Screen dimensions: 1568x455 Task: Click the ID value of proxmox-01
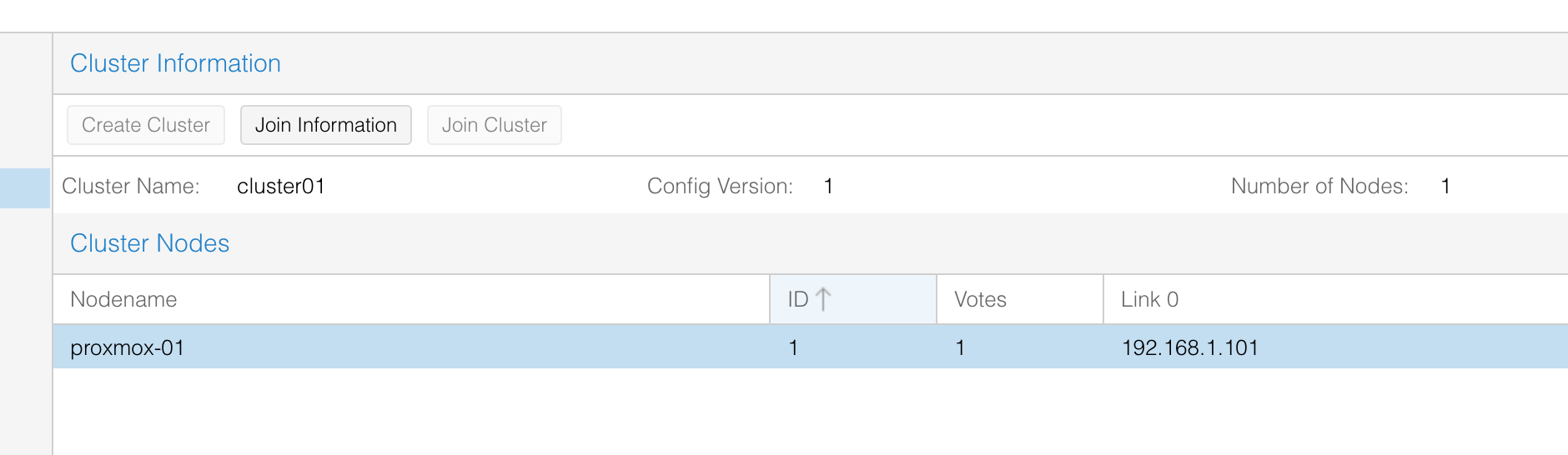tap(793, 347)
